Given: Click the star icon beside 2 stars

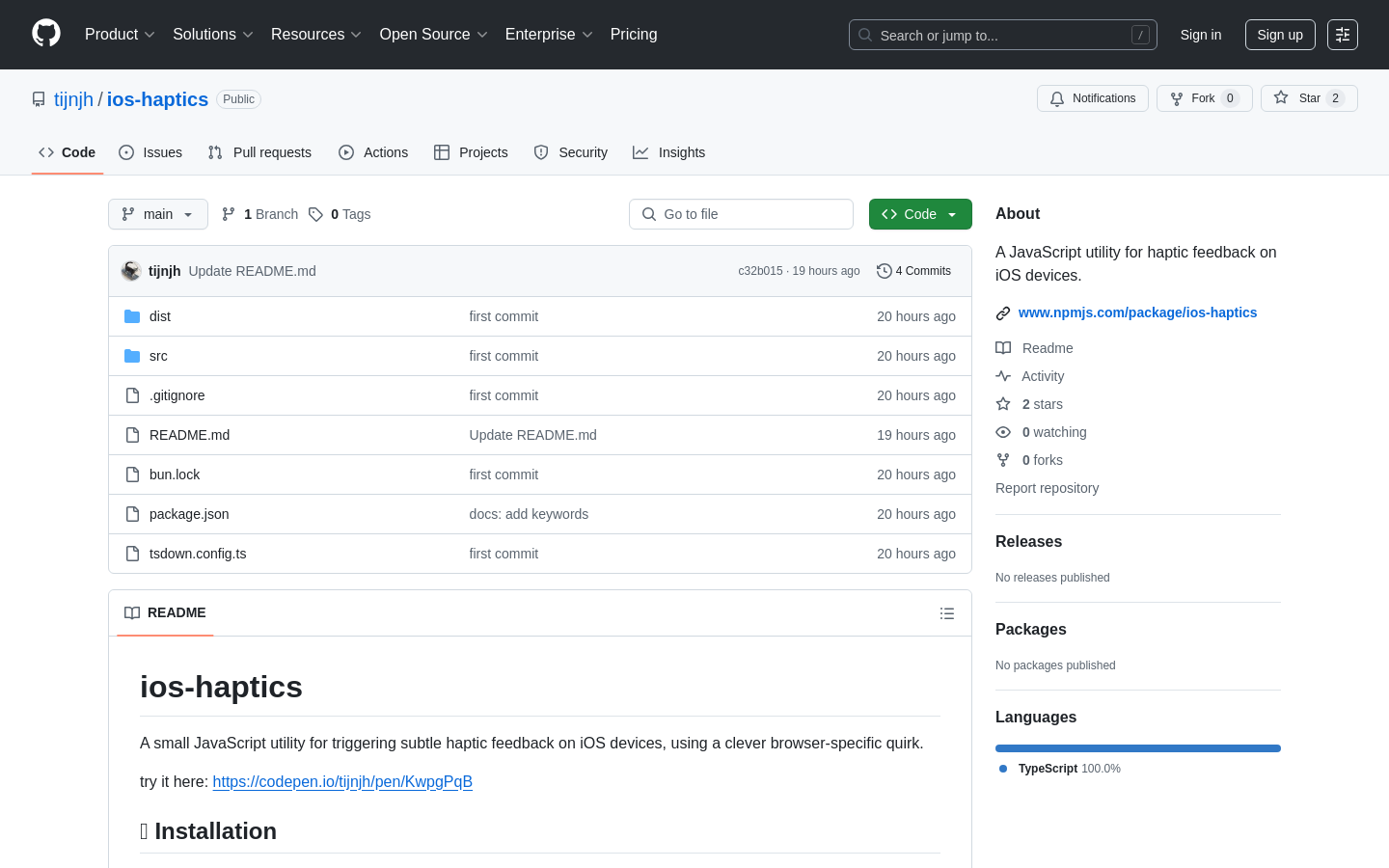Looking at the screenshot, I should (x=1003, y=404).
